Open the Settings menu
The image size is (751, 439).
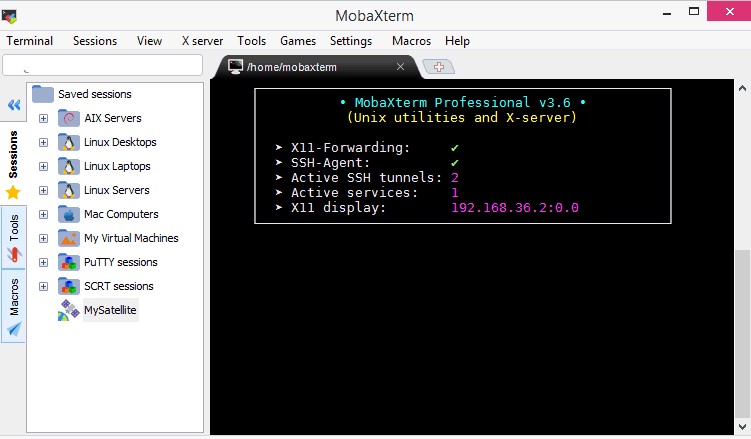click(351, 41)
